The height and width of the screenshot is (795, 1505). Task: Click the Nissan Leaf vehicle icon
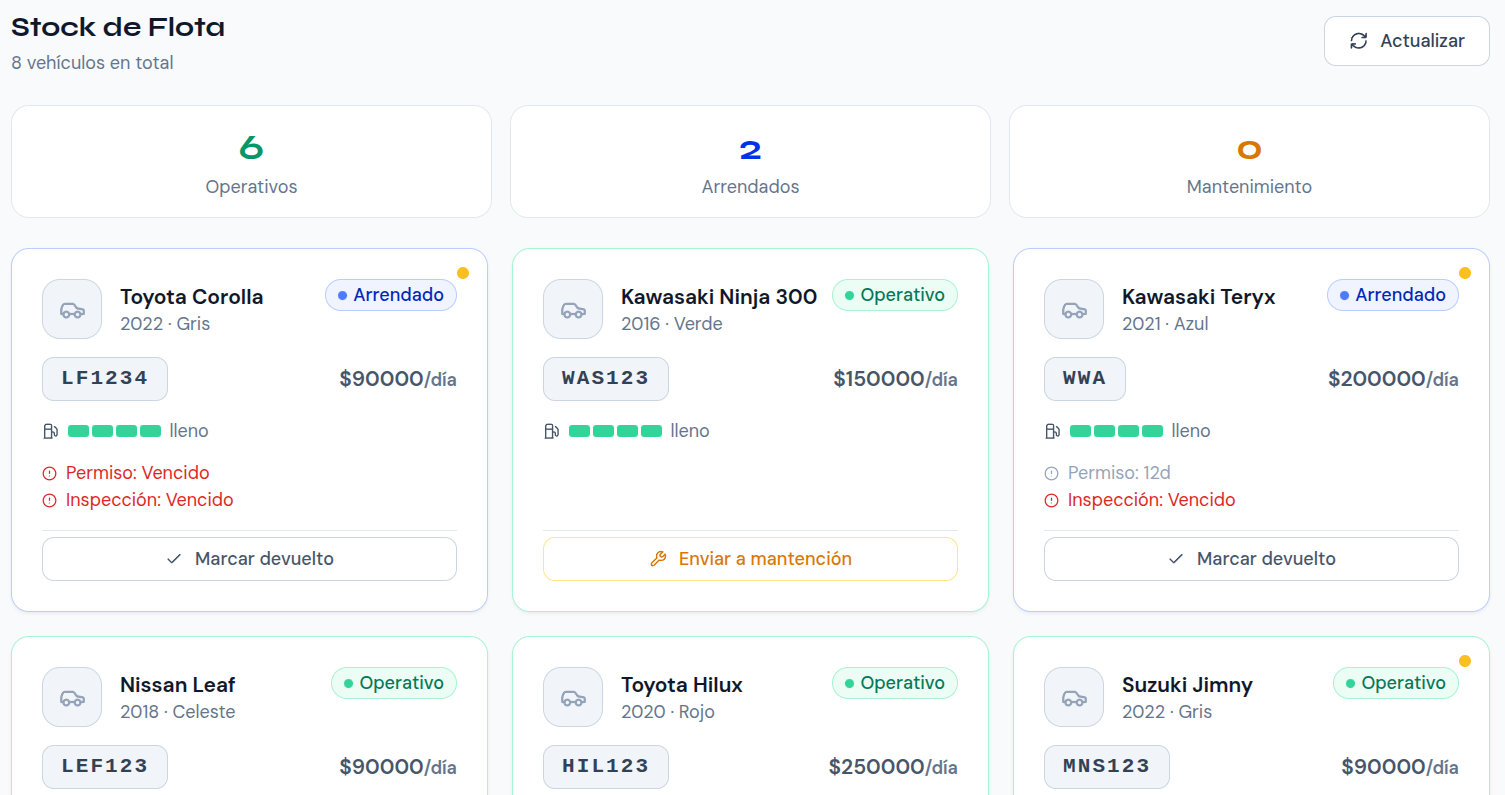[72, 697]
